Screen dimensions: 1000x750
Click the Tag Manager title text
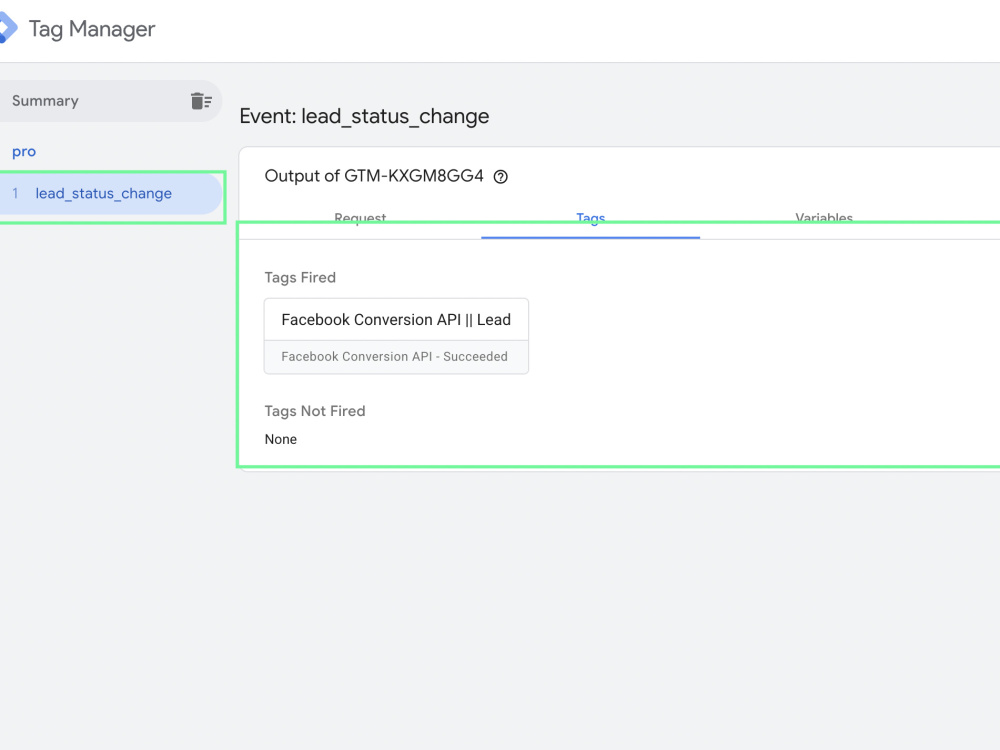tap(92, 29)
